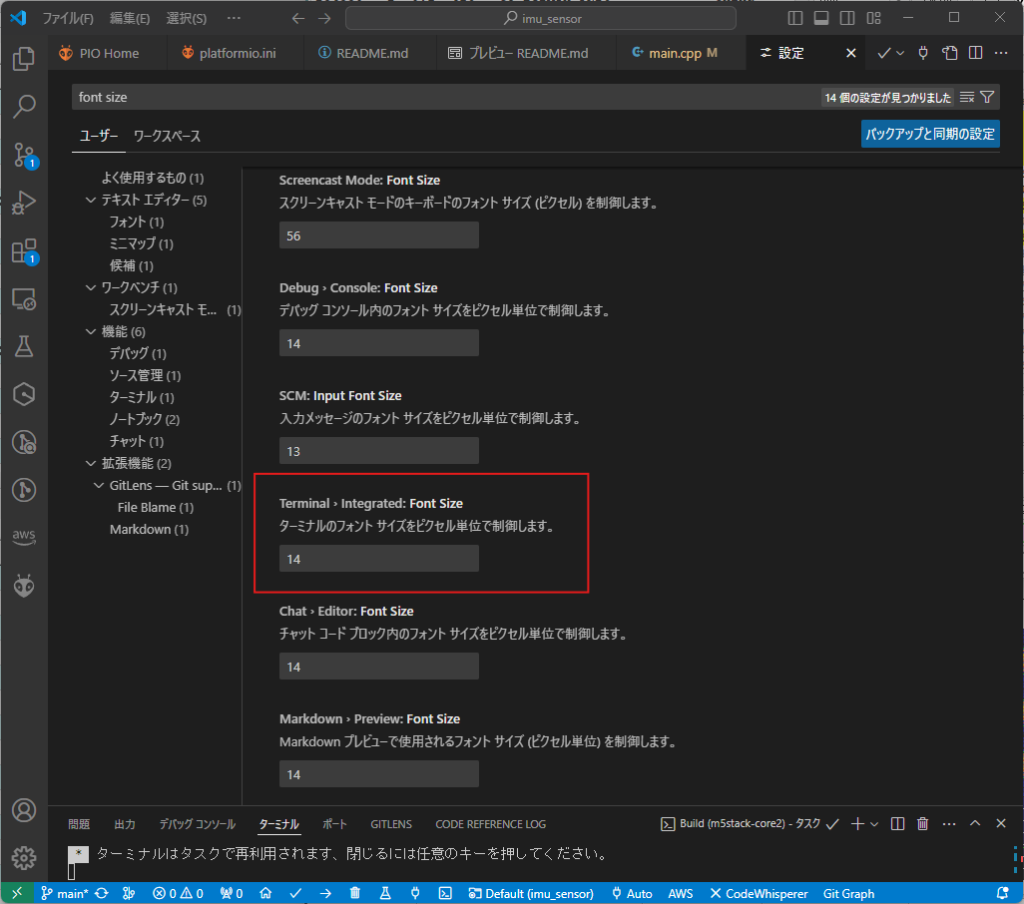Open the AWS Toolkit panel

point(24,538)
